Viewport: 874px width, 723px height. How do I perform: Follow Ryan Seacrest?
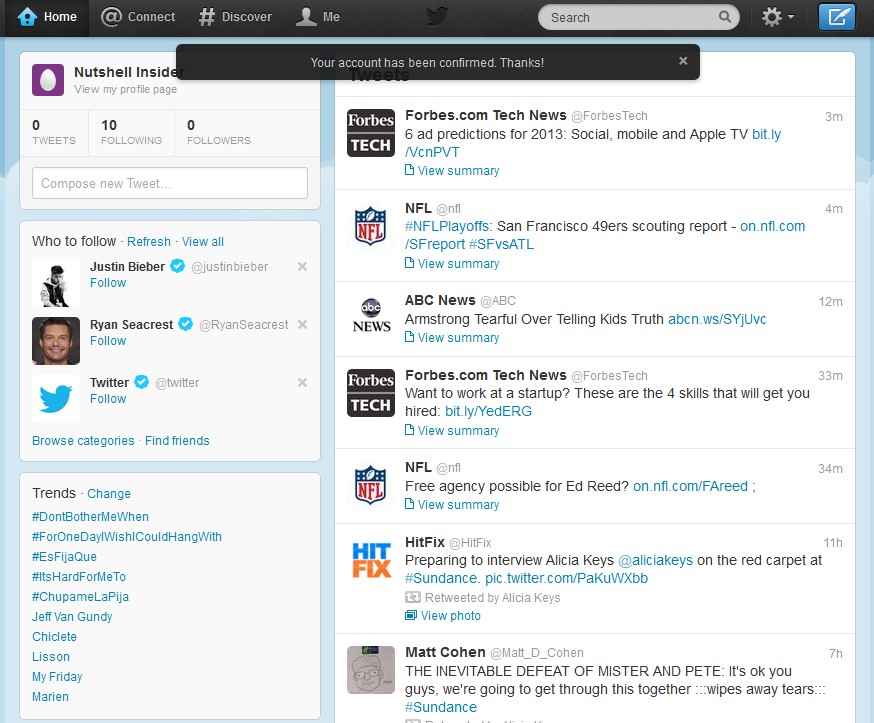click(108, 341)
